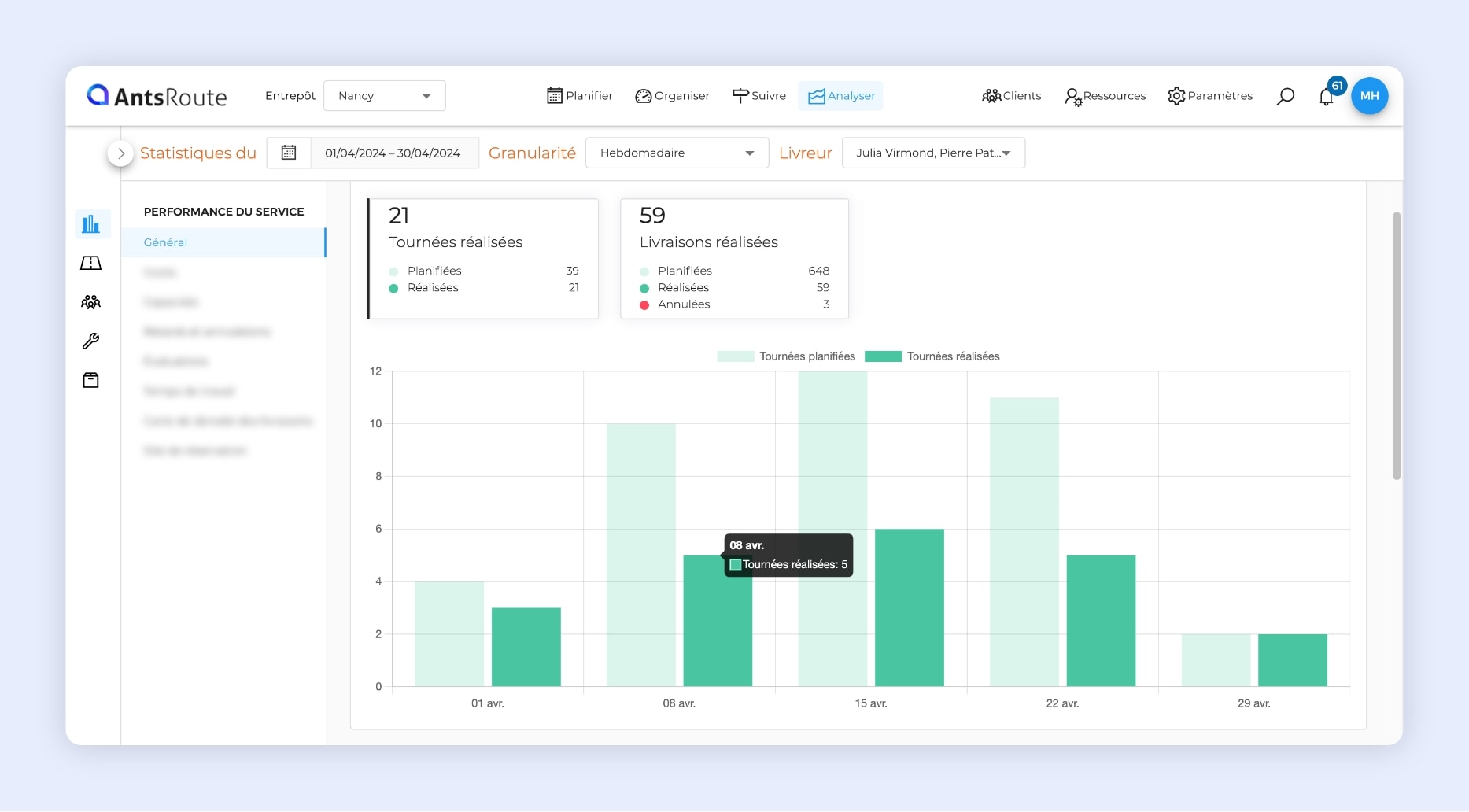This screenshot has width=1469, height=812.
Task: Open notifications bell with 61 badge
Action: (1327, 97)
